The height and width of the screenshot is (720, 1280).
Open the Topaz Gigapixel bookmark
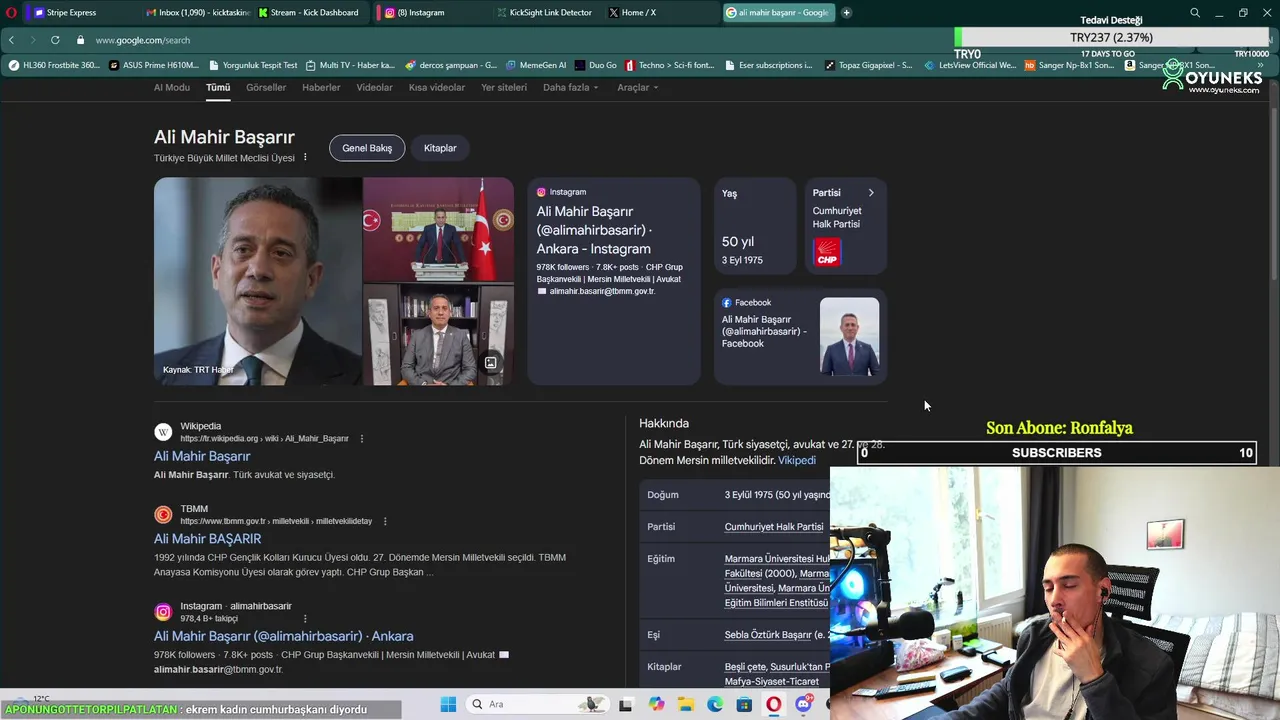point(868,65)
